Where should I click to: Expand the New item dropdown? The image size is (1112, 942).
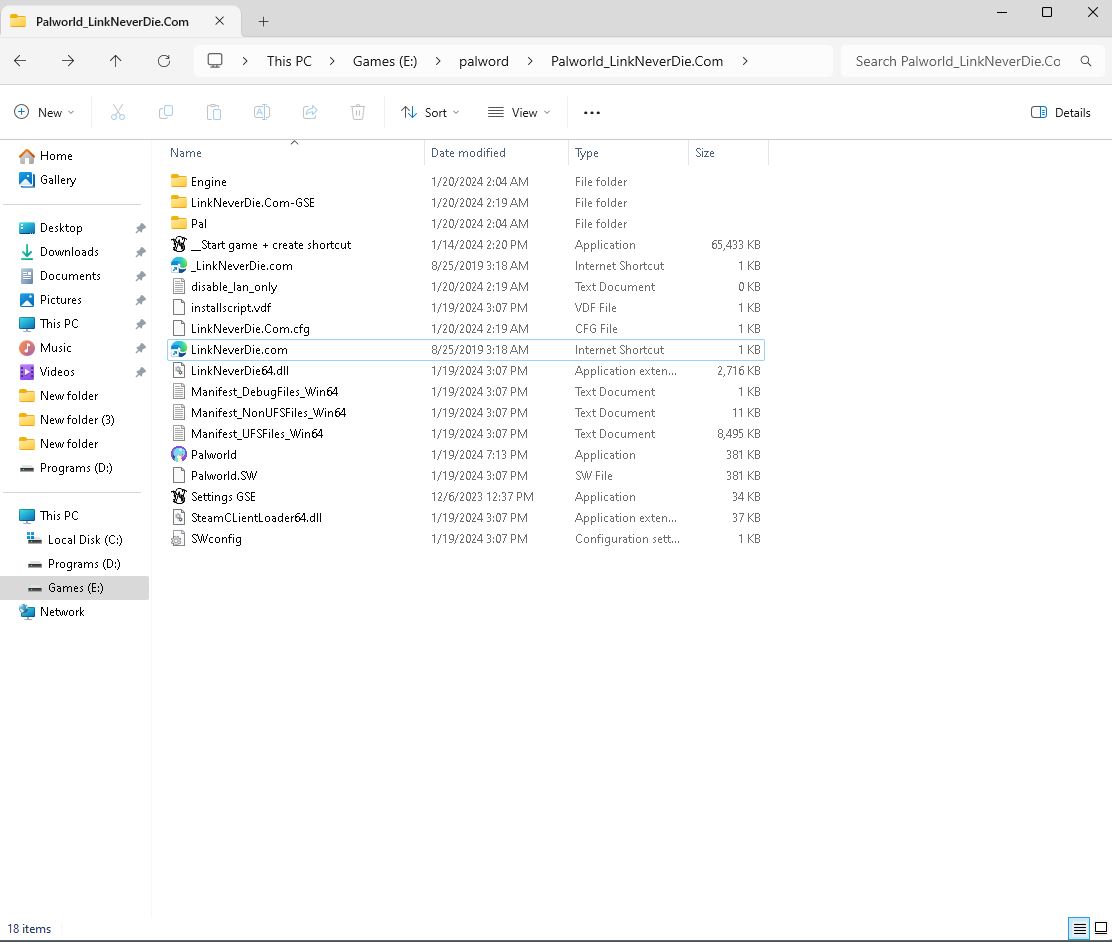point(45,113)
